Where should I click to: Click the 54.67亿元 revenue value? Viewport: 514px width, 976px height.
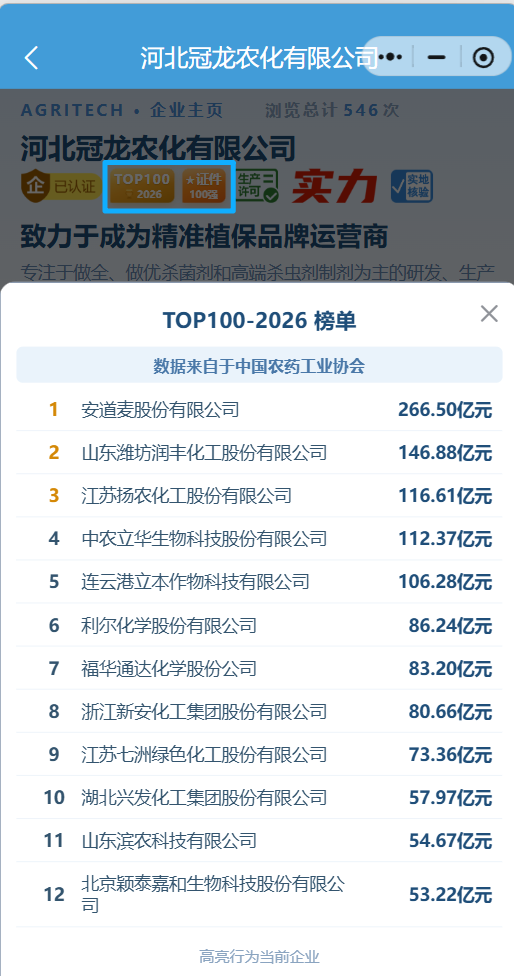click(x=451, y=842)
